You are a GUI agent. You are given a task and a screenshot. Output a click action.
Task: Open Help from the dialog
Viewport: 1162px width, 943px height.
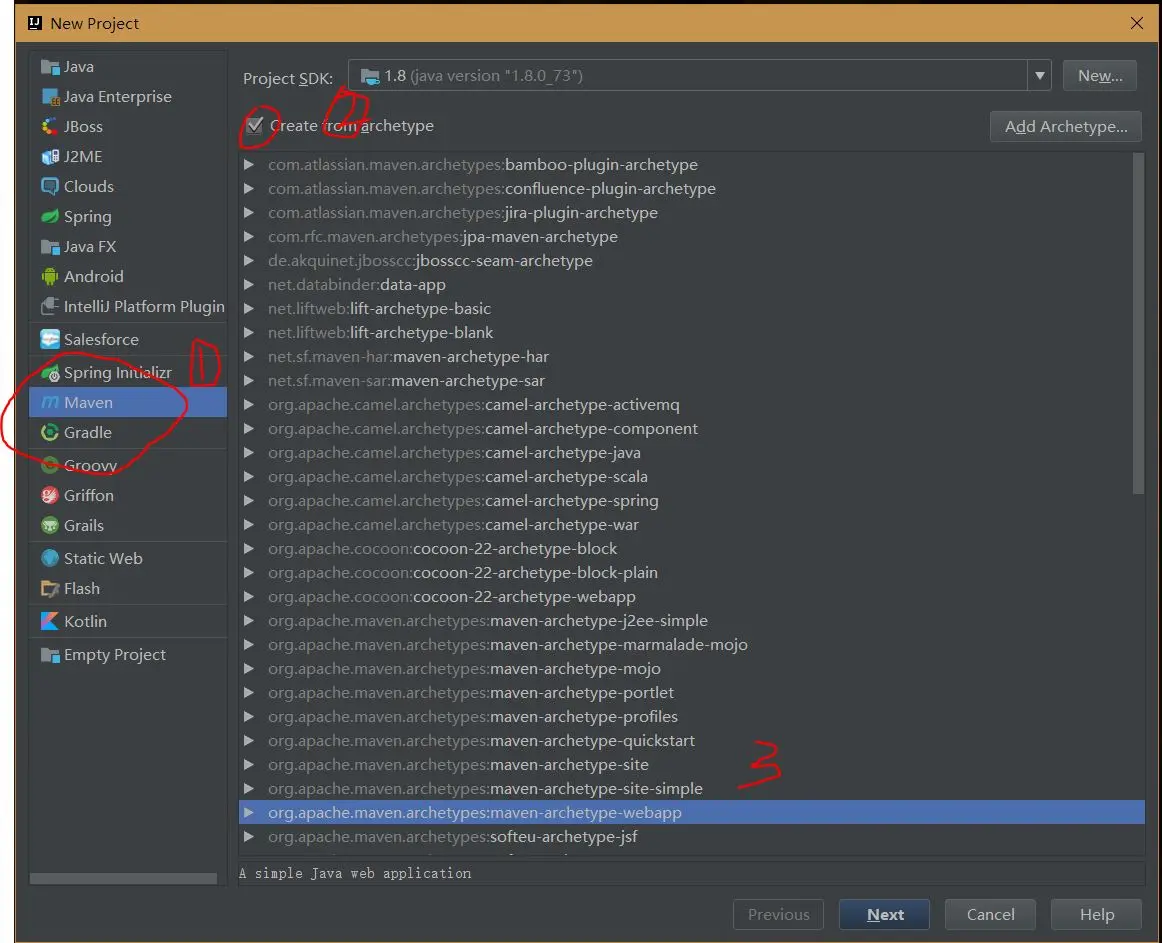(1096, 914)
